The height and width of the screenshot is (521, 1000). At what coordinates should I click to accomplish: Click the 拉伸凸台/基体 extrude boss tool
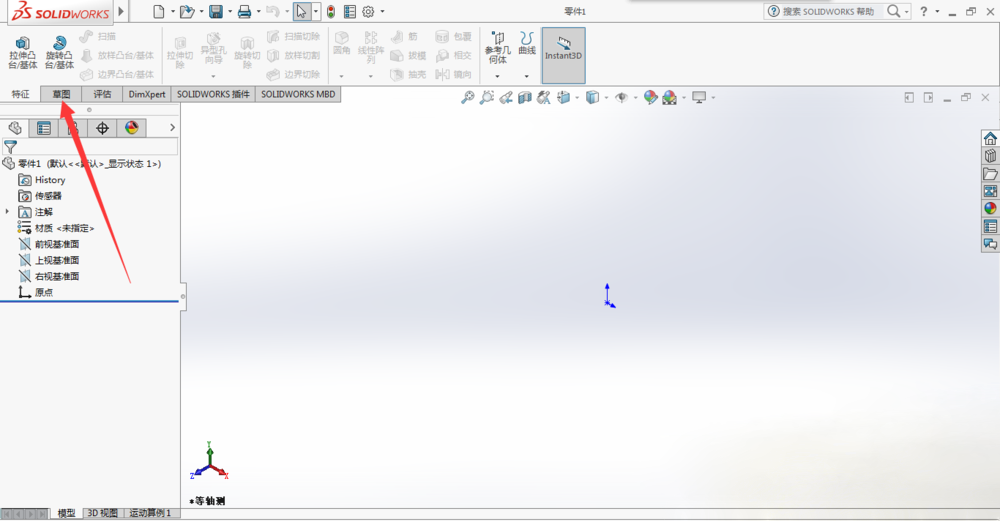point(22,53)
